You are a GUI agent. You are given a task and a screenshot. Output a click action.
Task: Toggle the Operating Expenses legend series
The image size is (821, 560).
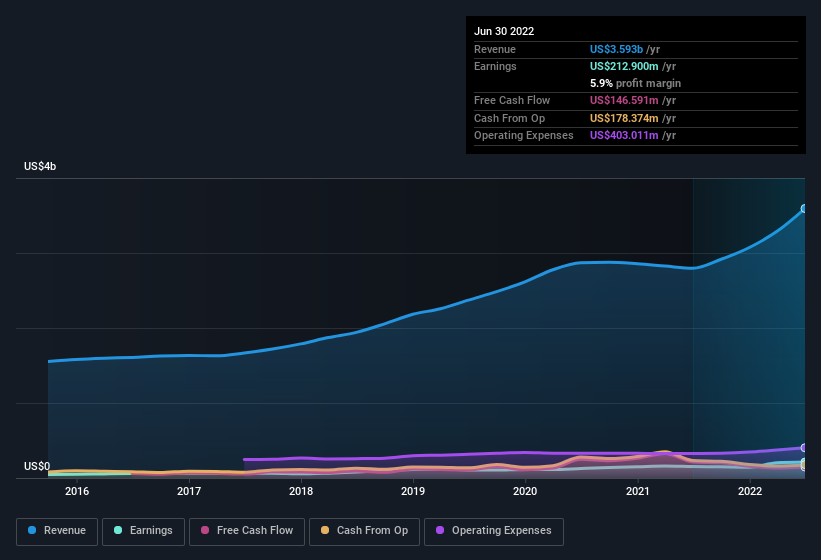[x=494, y=531]
